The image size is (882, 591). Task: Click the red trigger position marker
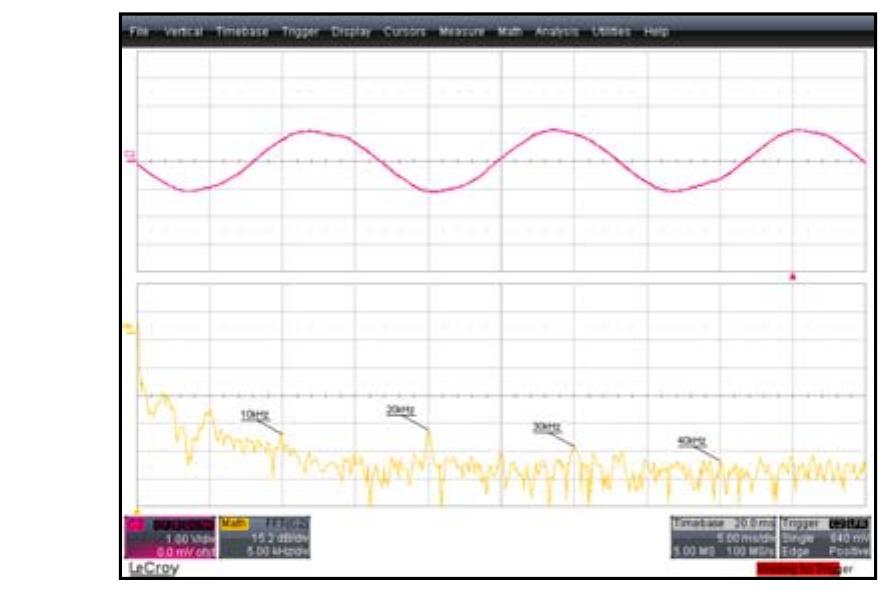[792, 276]
